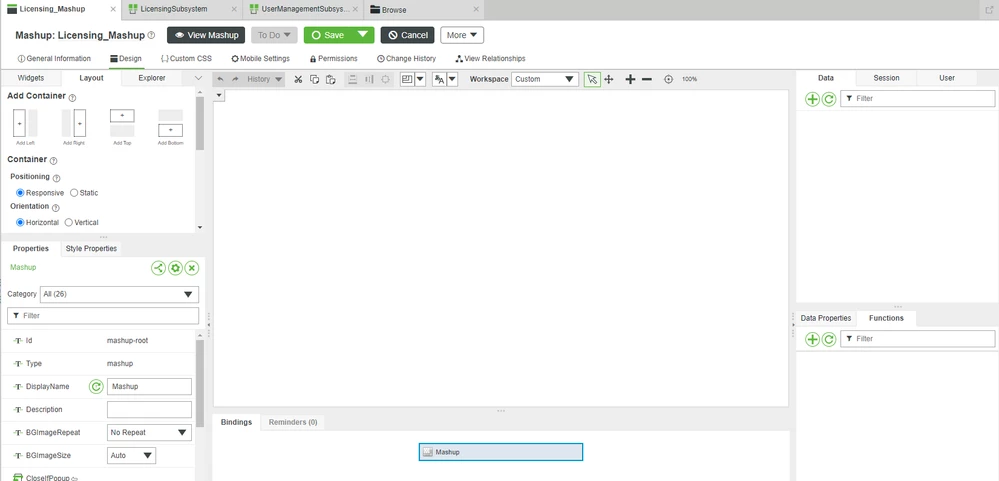The image size is (999, 481).
Task: Add a Function with plus icon
Action: click(812, 339)
